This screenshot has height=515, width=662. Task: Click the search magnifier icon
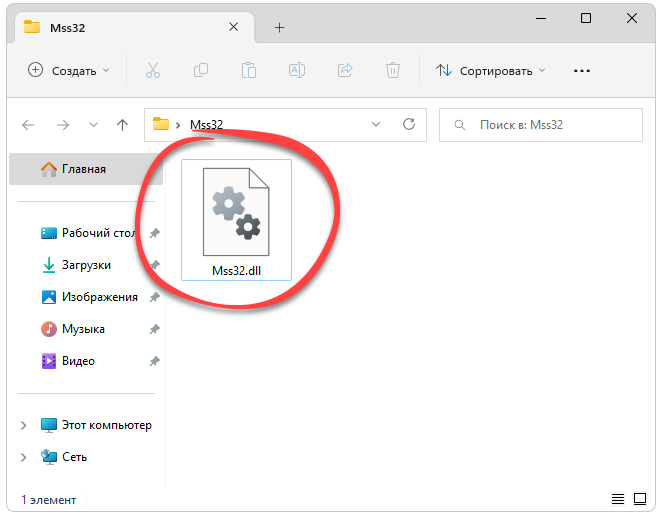[x=460, y=125]
